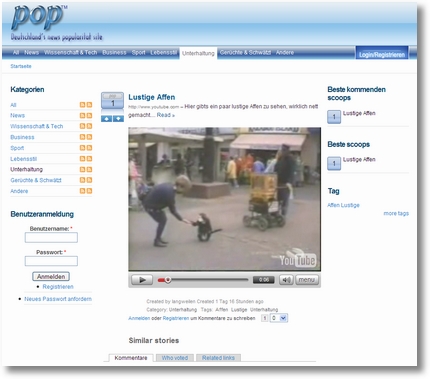Click the Read » link
Image resolution: width=430 pixels, height=379 pixels.
[166, 115]
